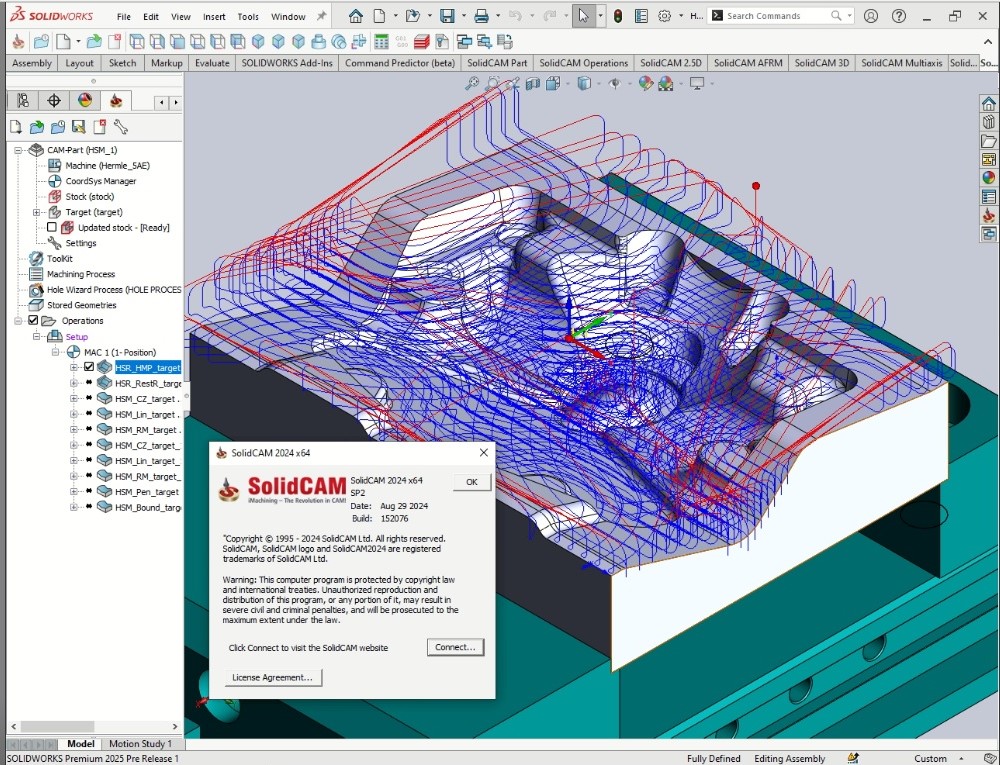Toggle the HSR_RestR_target operation marker
This screenshot has height=765, width=1000.
(x=89, y=383)
